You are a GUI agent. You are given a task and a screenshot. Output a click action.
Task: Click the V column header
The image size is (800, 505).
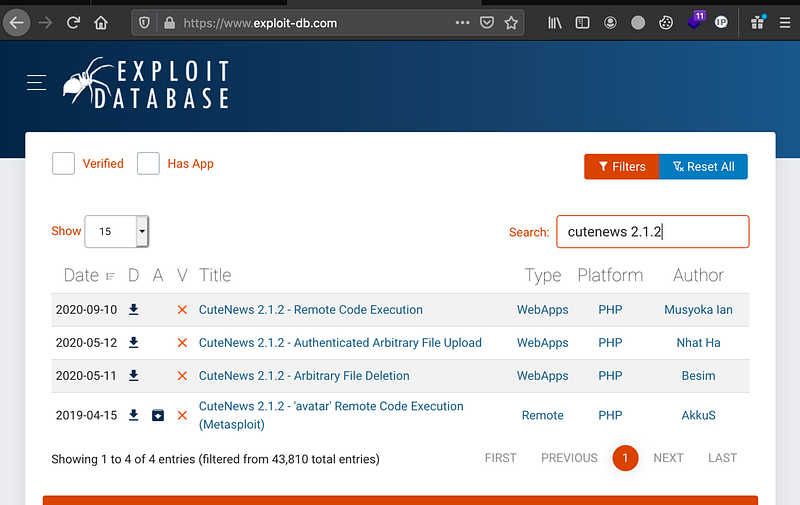pyautogui.click(x=182, y=275)
